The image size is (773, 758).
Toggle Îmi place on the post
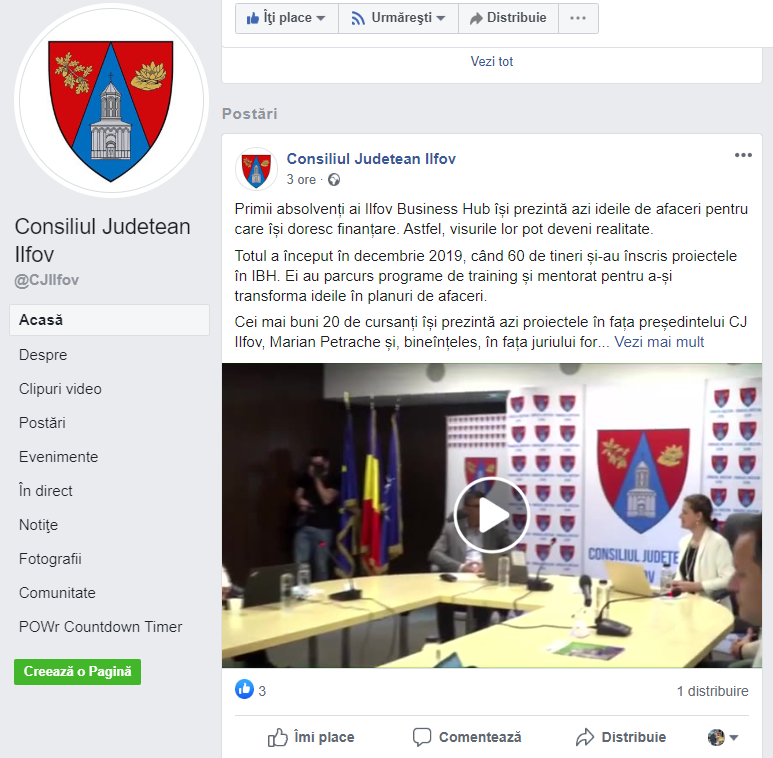pos(311,737)
